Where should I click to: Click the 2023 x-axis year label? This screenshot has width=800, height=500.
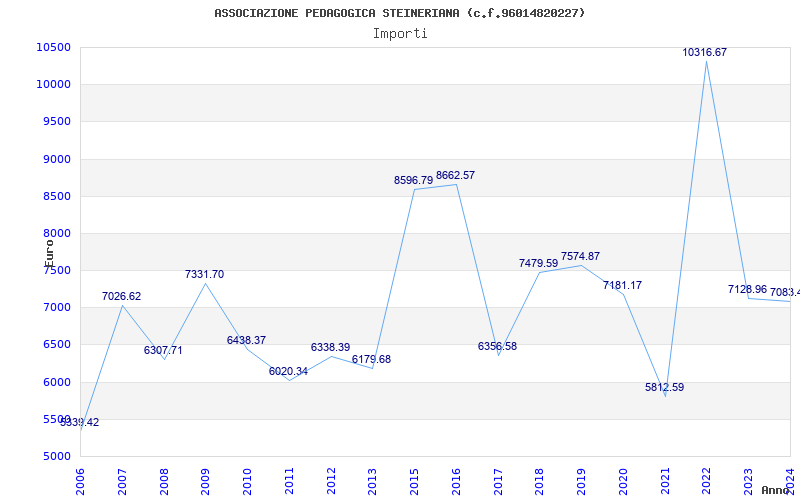[x=749, y=482]
